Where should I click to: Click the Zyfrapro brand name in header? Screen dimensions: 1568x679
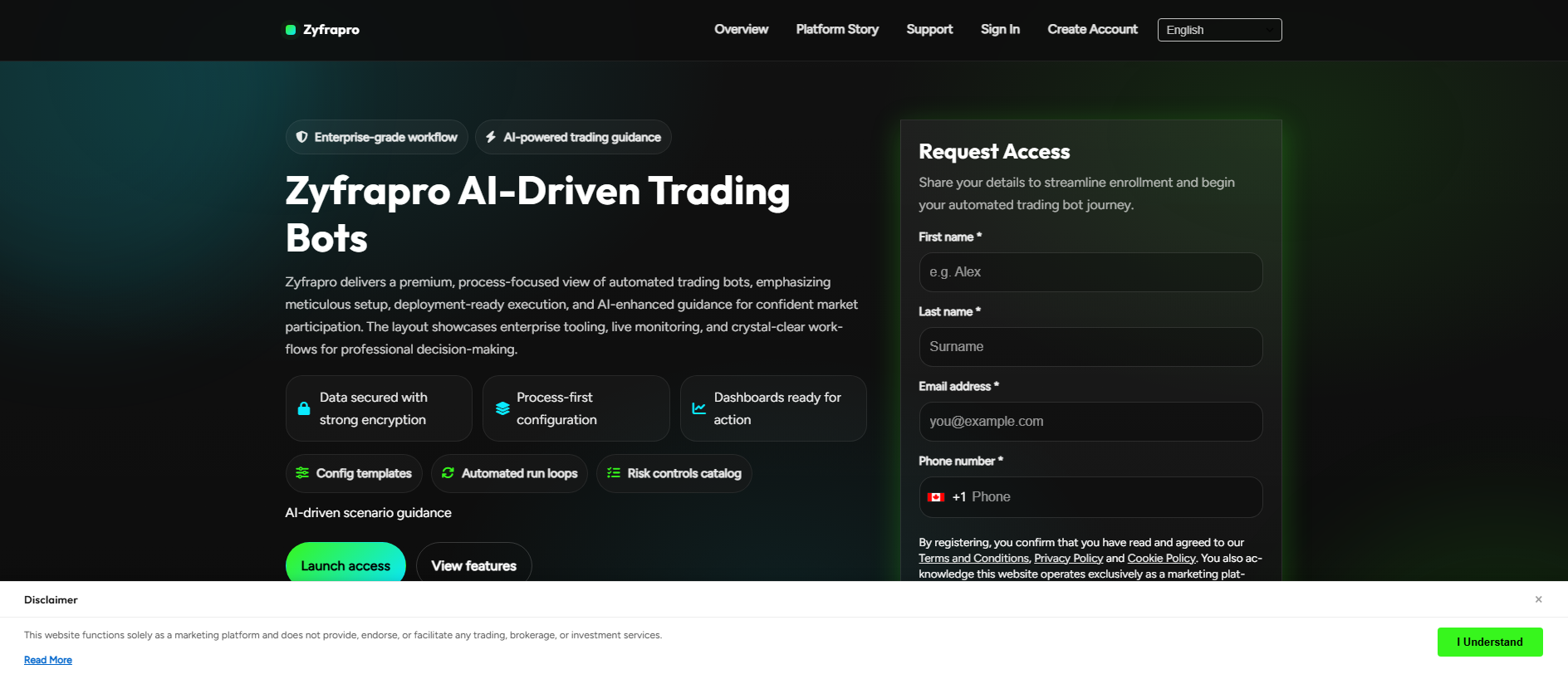[331, 30]
